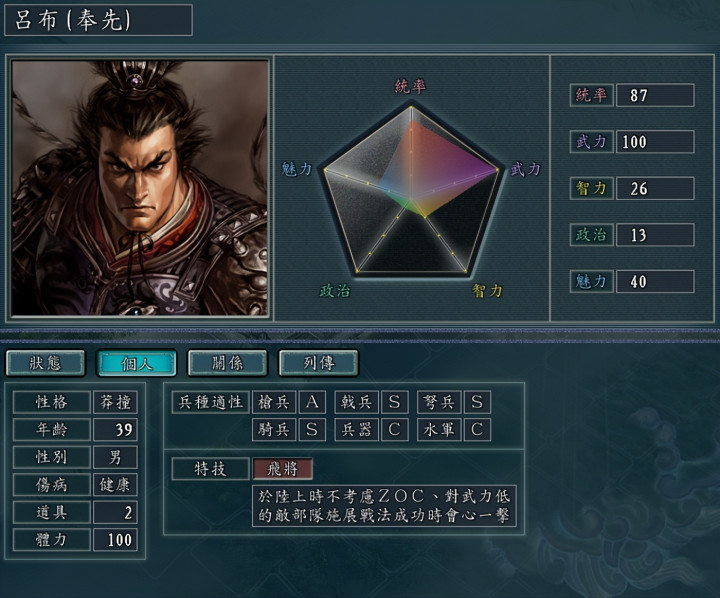Click the 統率 stat value 87
This screenshot has height=598, width=720.
pyautogui.click(x=655, y=96)
